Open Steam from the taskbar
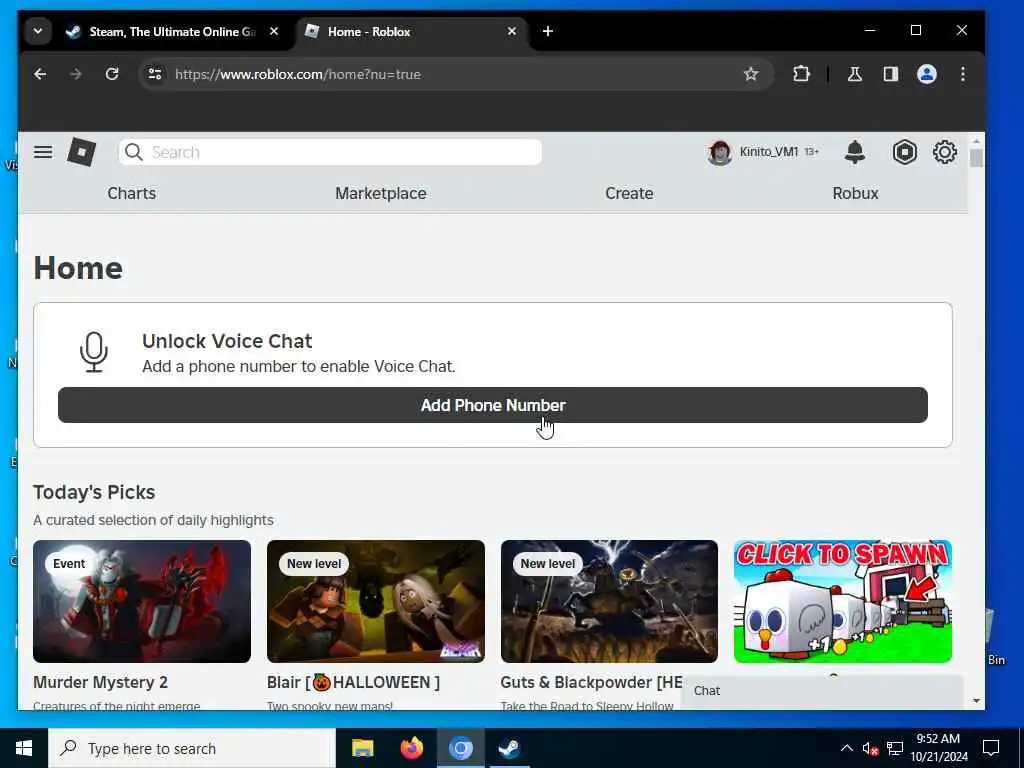1024x768 pixels. click(509, 748)
